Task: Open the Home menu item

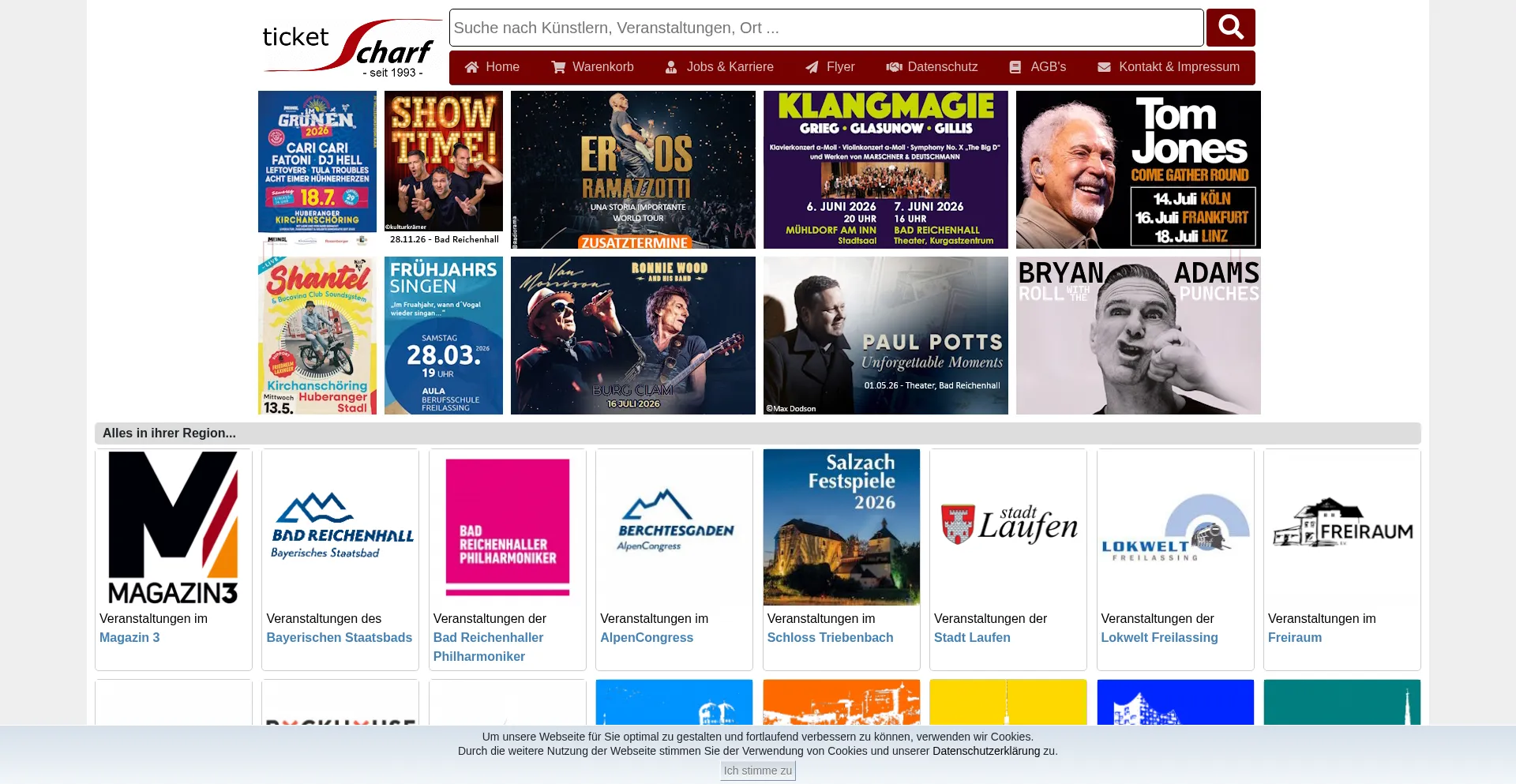Action: (492, 67)
